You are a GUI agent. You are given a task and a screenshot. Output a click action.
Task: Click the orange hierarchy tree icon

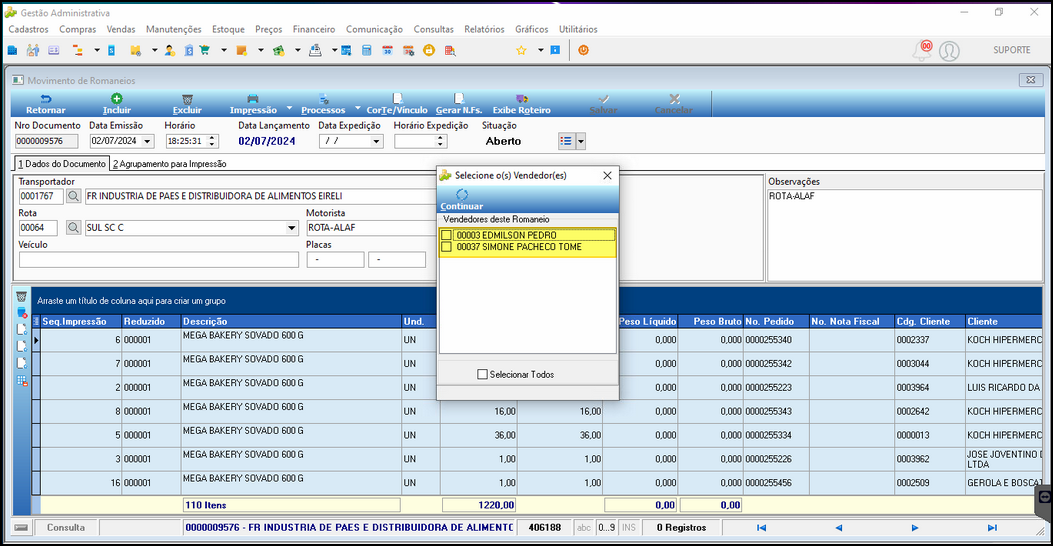pos(77,50)
